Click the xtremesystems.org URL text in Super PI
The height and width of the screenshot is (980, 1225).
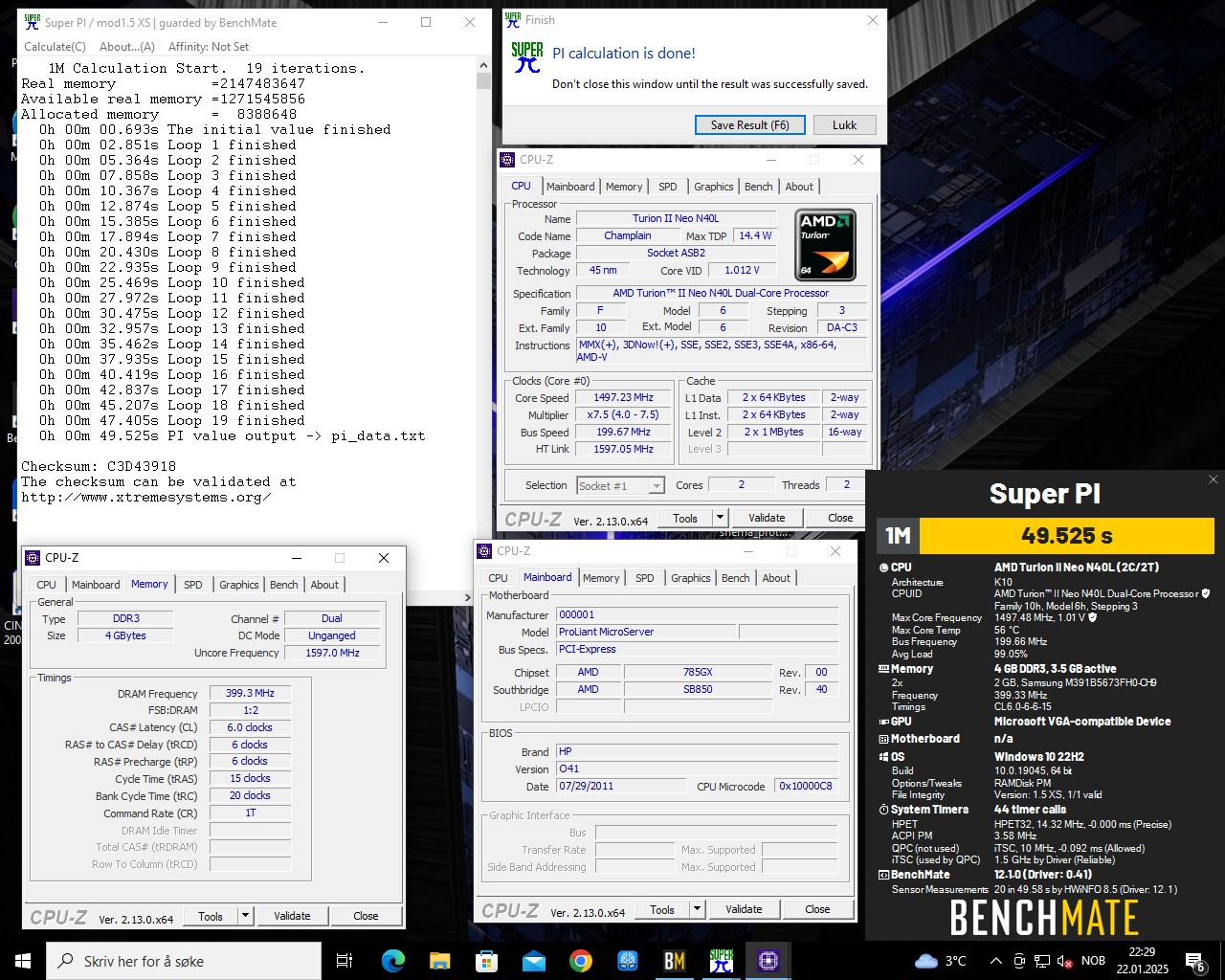146,497
